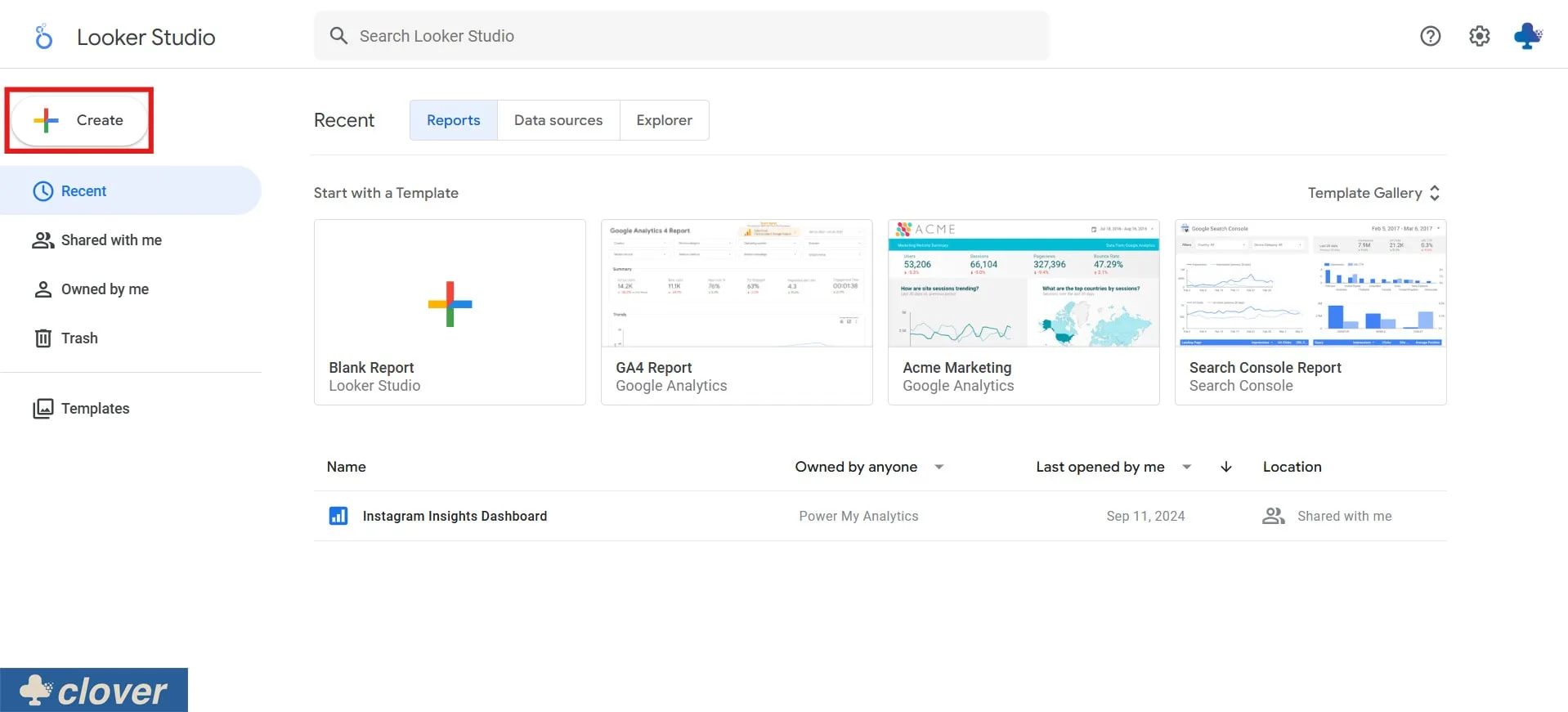Viewport: 1568px width, 712px height.
Task: Click the Search Looker Studio field
Action: 682,36
